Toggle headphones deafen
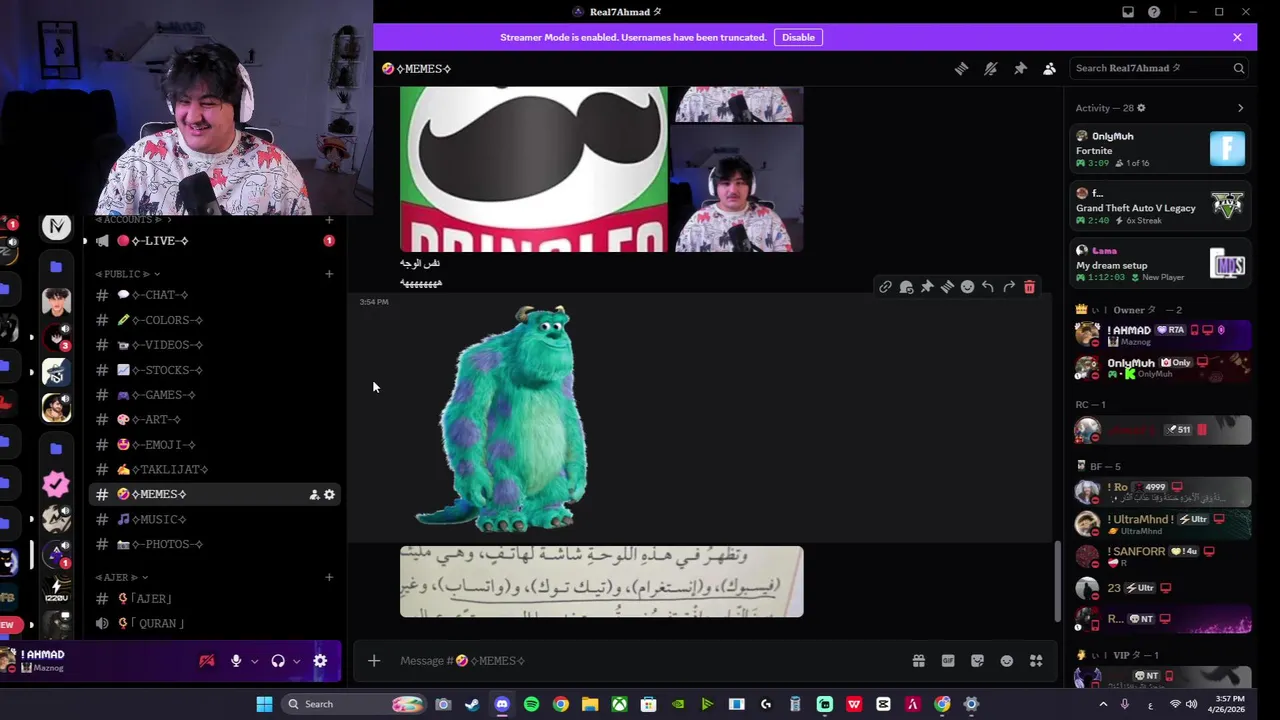 coord(278,661)
